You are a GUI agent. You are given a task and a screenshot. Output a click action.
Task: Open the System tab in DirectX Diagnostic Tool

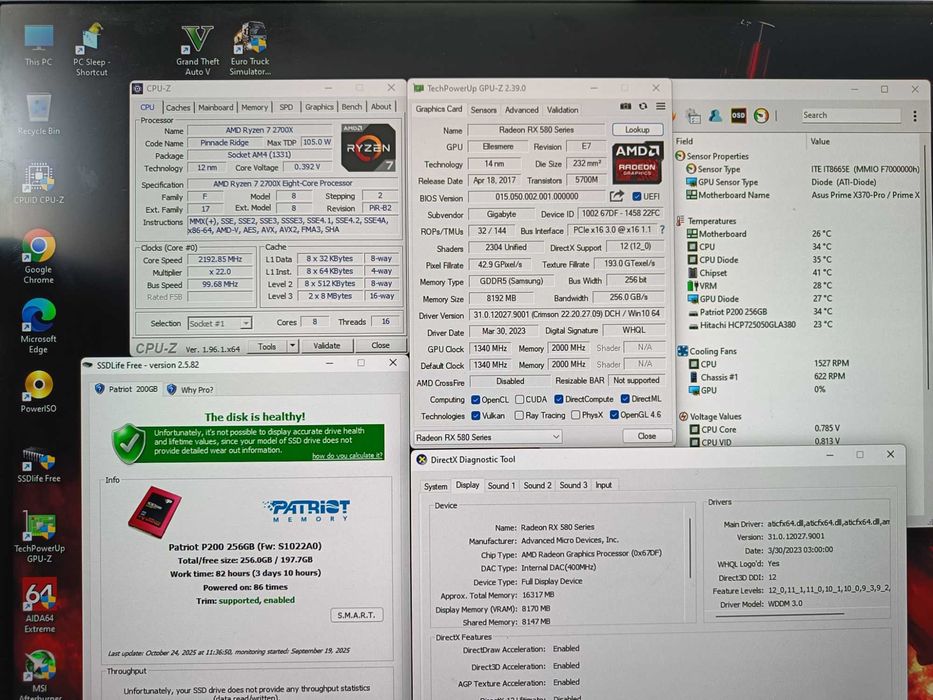tap(436, 486)
